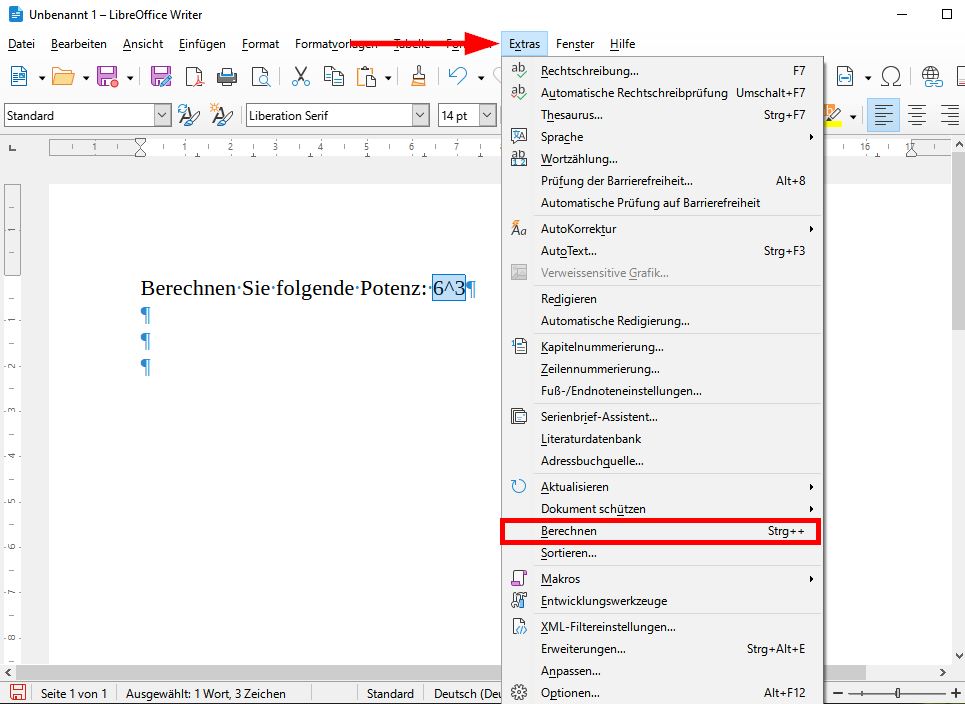Expand the Liberation Serif font name dropdown
Image resolution: width=965 pixels, height=704 pixels.
tap(419, 115)
